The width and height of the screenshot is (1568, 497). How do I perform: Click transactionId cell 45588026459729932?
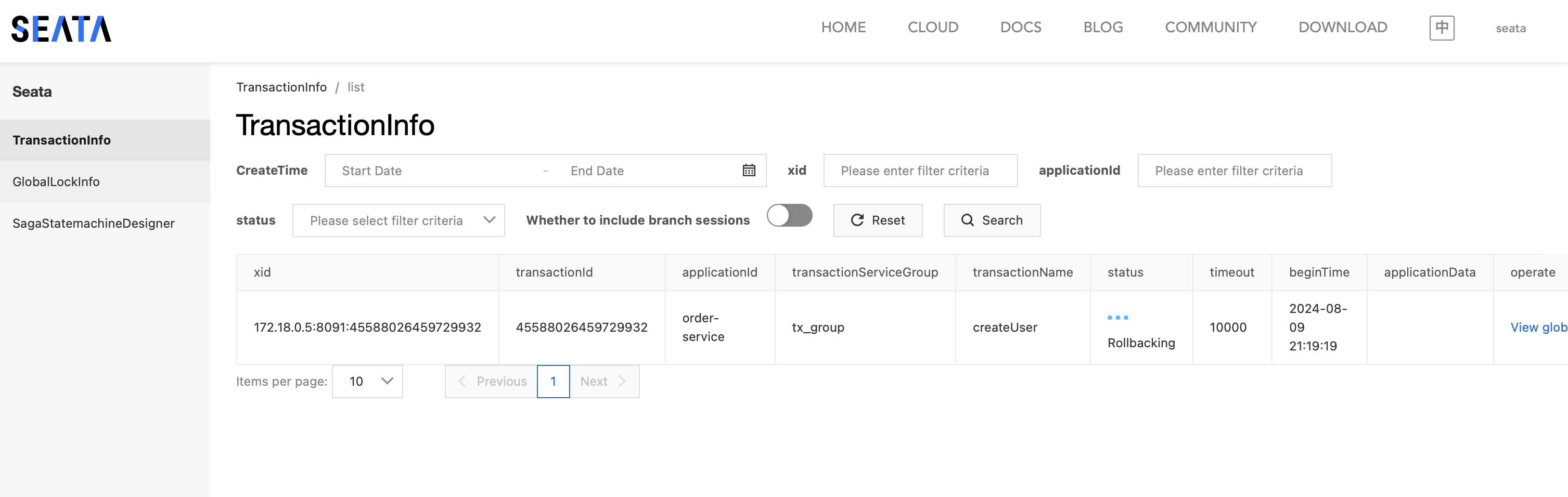click(581, 328)
